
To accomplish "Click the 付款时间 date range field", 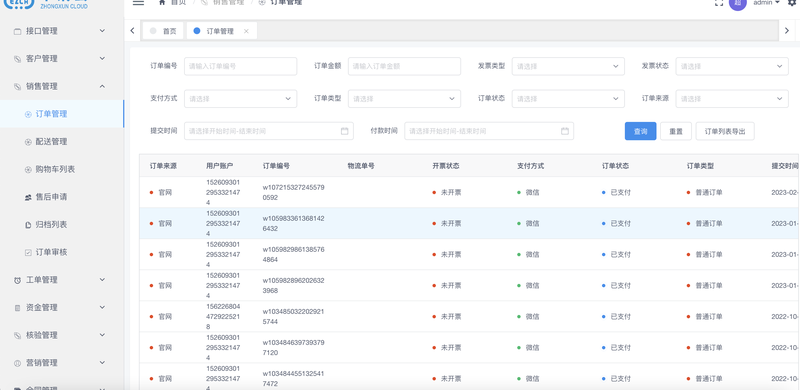I will [x=489, y=131].
